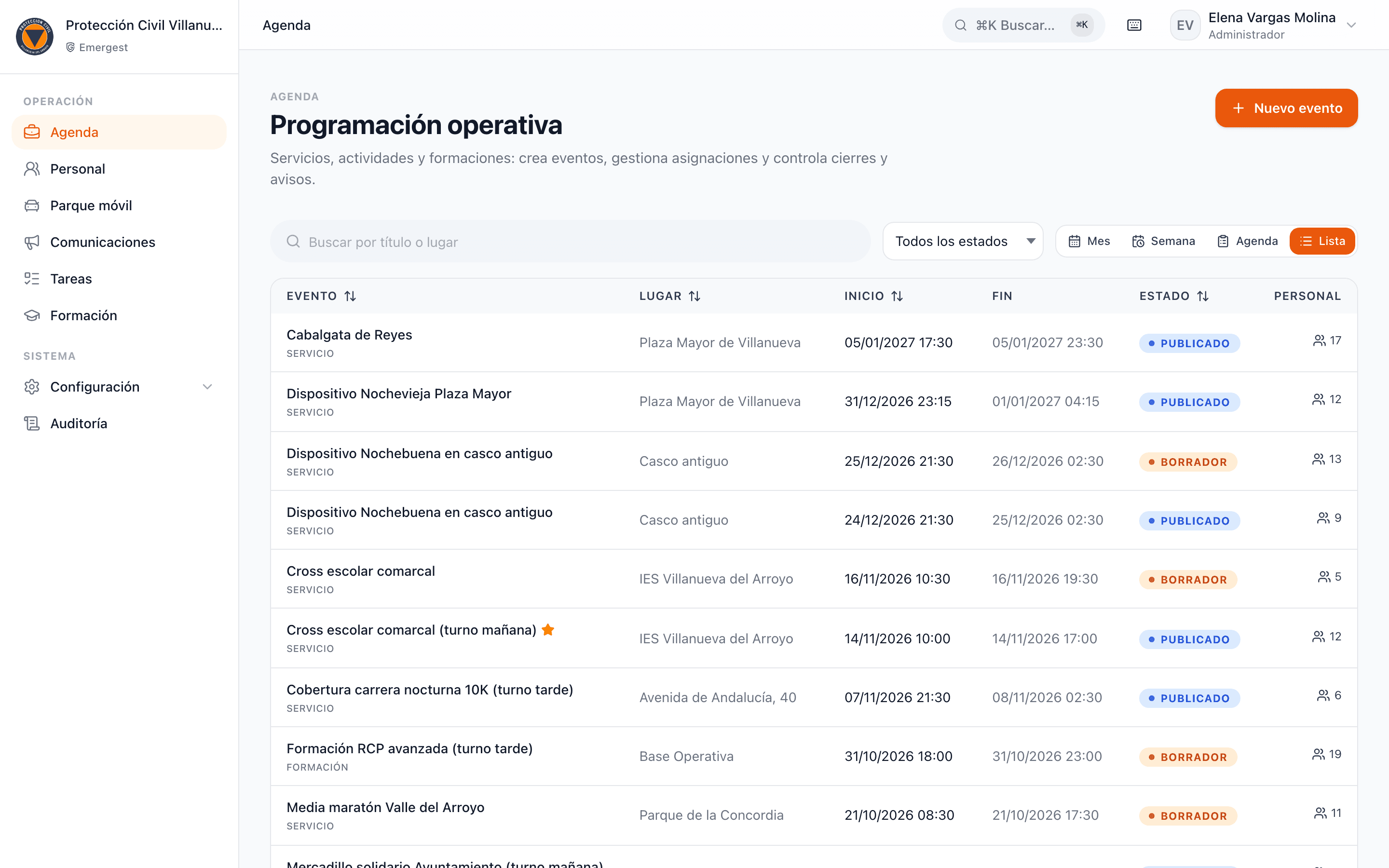
Task: Switch to the Mes calendar view
Action: click(1089, 241)
